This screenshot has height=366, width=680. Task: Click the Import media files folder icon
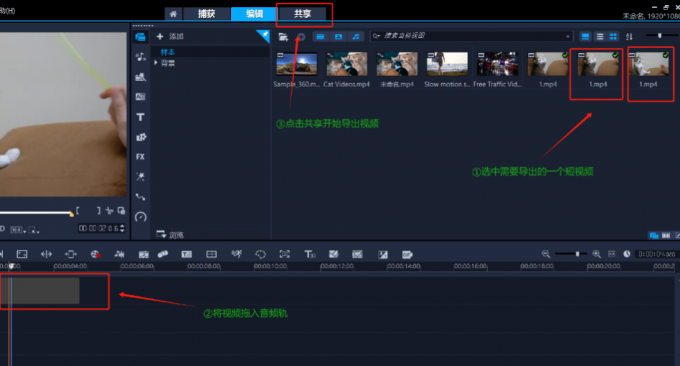tap(283, 37)
